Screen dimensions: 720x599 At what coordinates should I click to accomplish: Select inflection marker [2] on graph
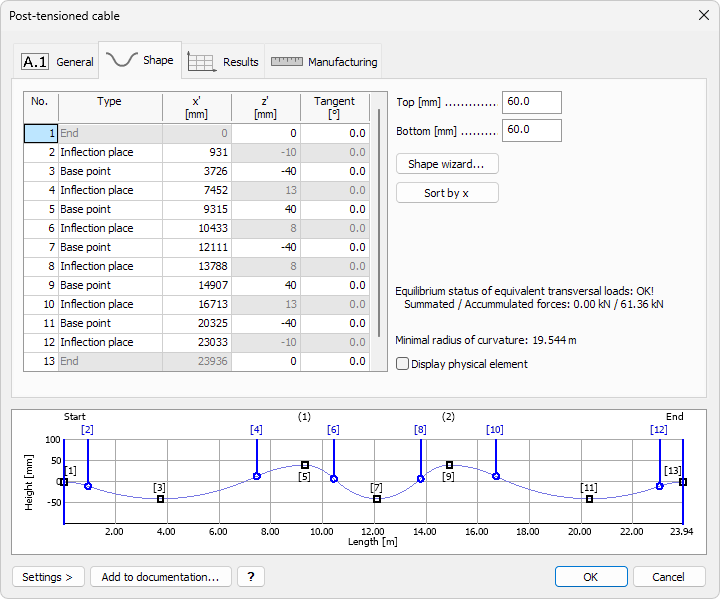point(88,486)
